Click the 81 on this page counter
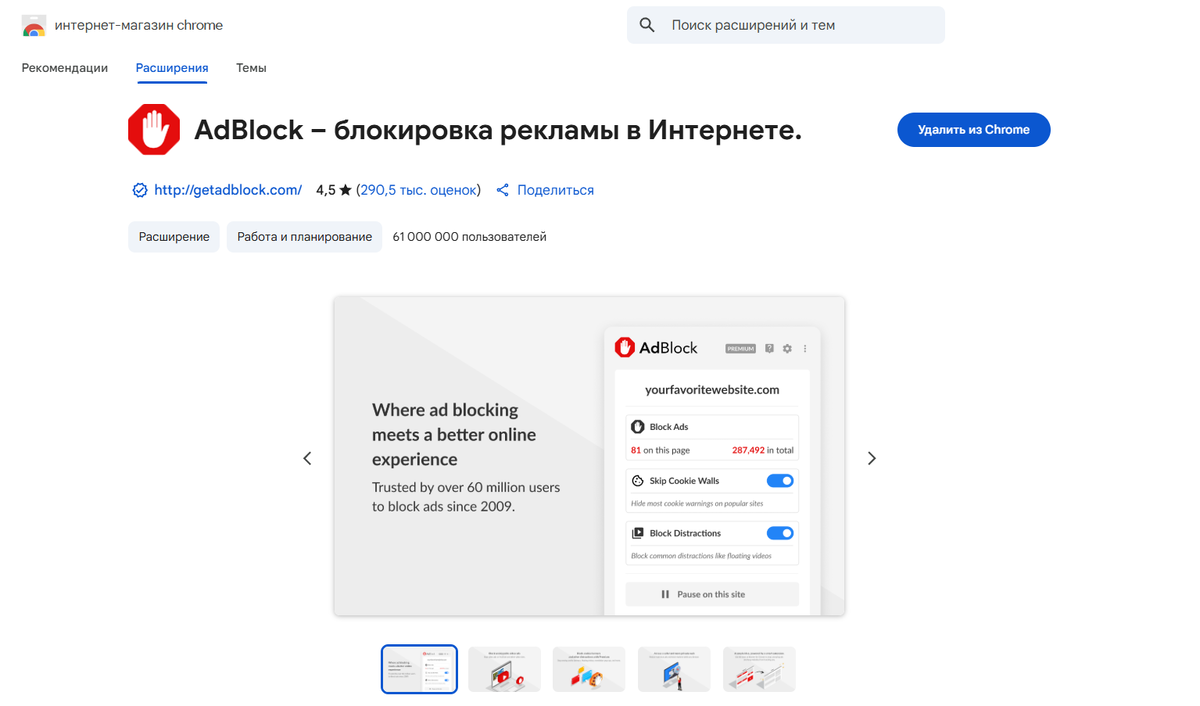Screen dimensions: 1200x706 pyautogui.click(x=660, y=451)
